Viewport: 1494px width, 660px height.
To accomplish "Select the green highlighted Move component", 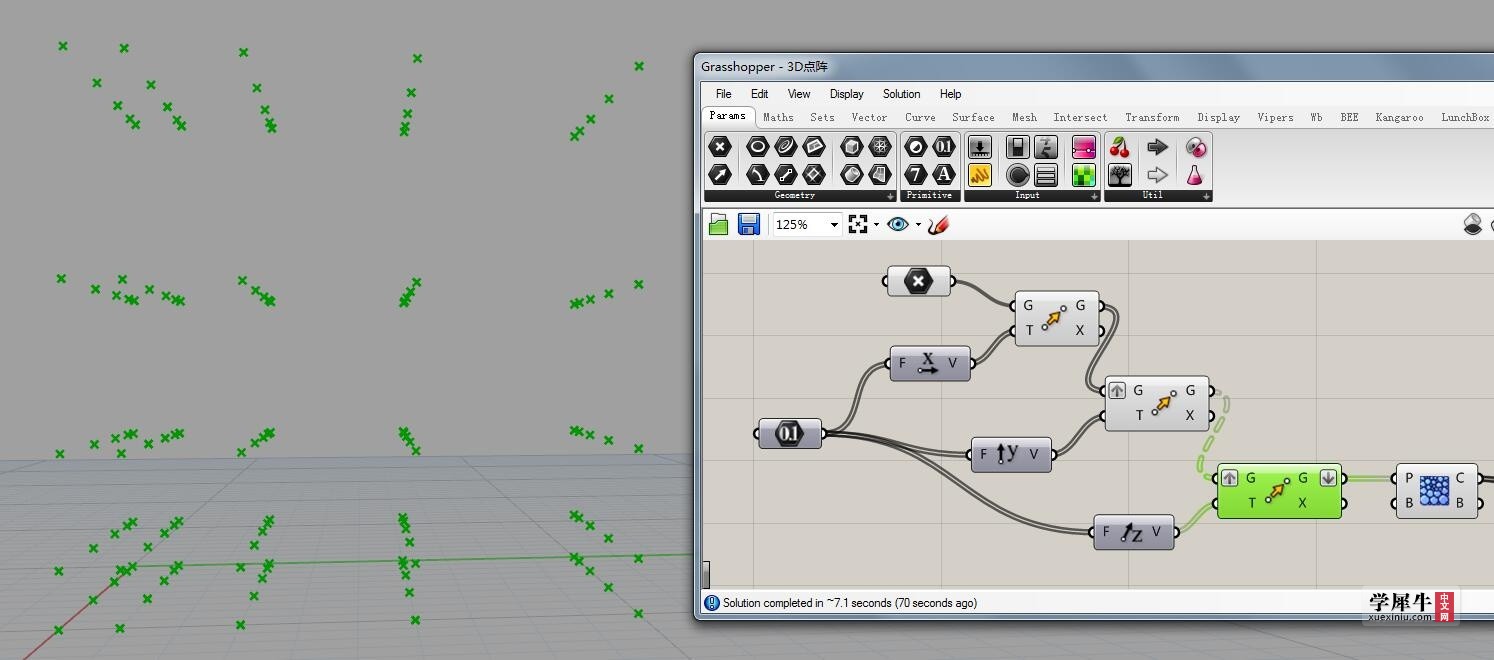I will [x=1279, y=490].
